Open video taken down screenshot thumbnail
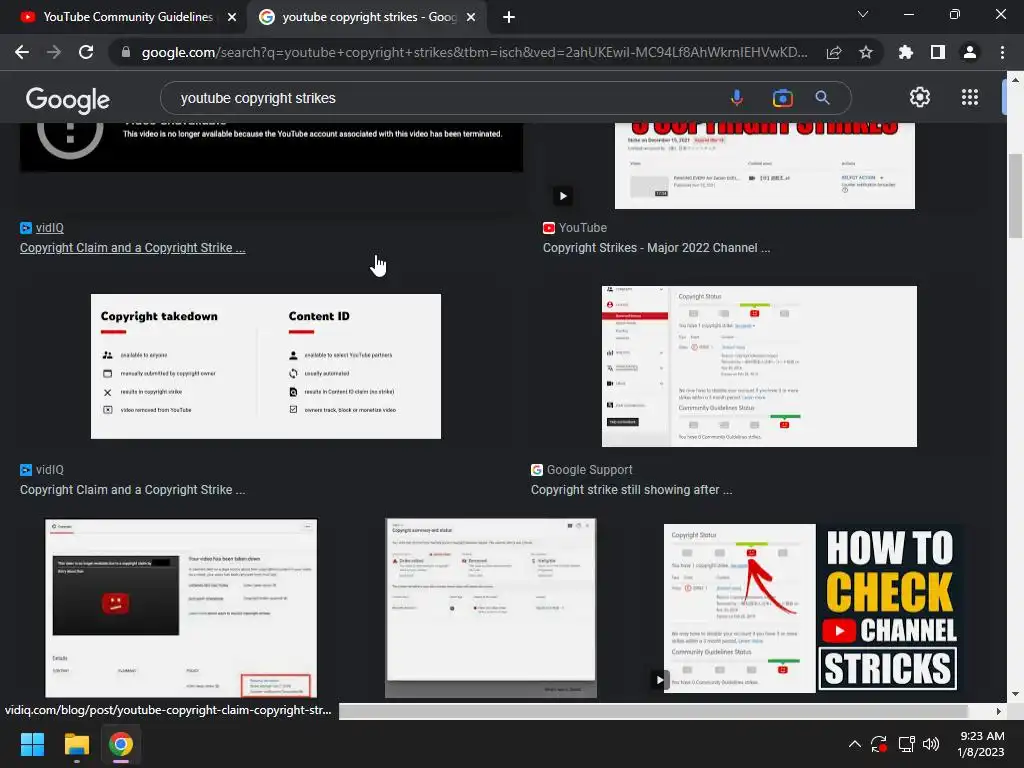This screenshot has height=768, width=1024. [181, 608]
